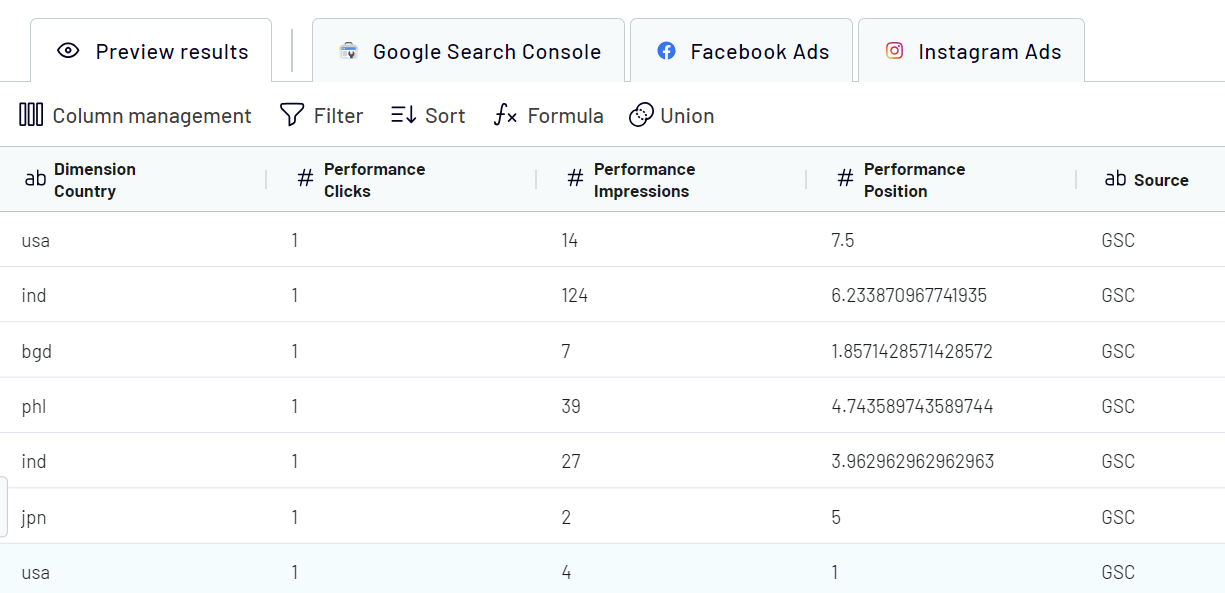Click the Performance Clicks column header

click(374, 180)
